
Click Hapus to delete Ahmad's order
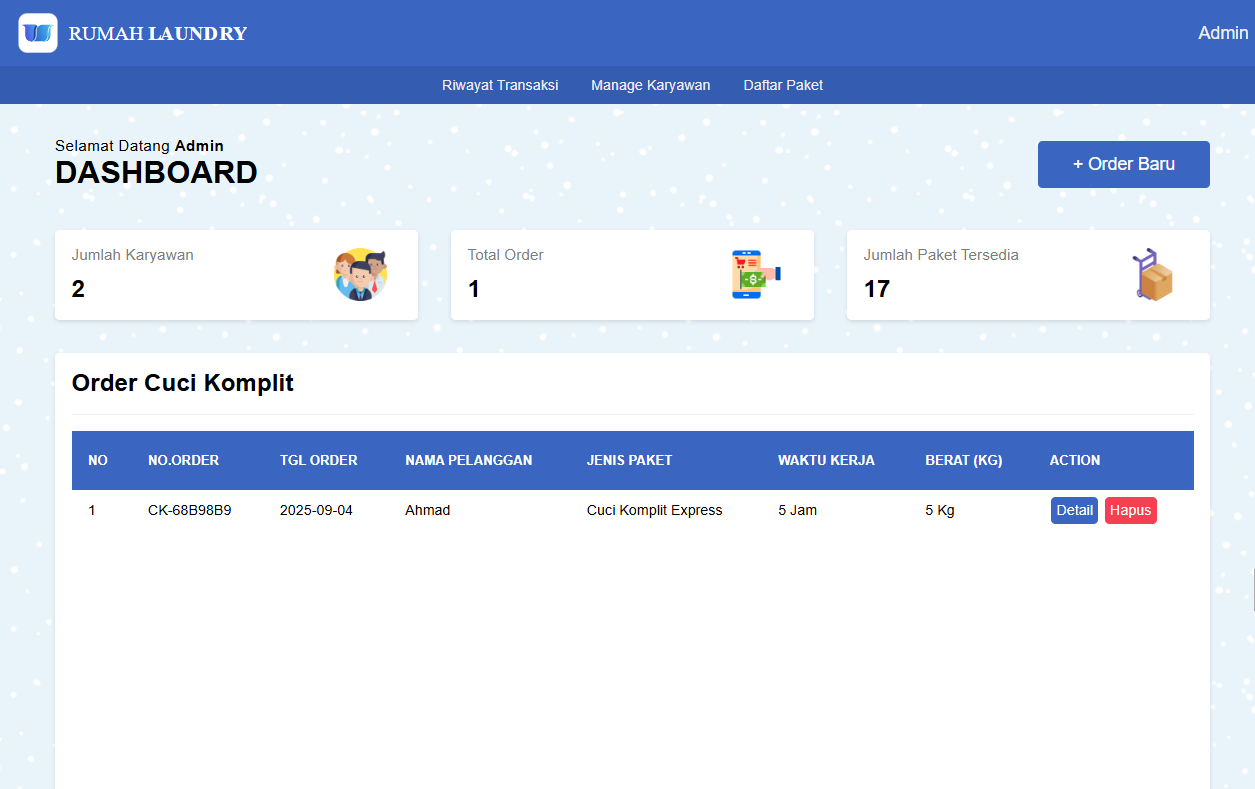point(1130,510)
